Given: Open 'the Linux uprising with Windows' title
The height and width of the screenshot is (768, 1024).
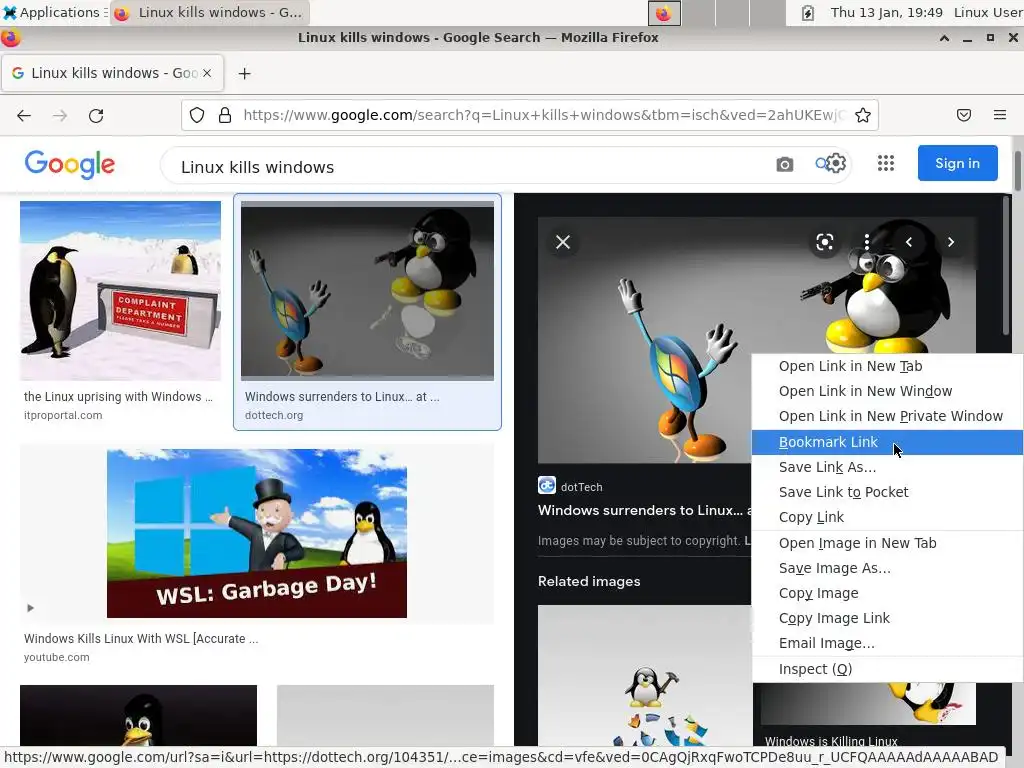Looking at the screenshot, I should coord(118,397).
